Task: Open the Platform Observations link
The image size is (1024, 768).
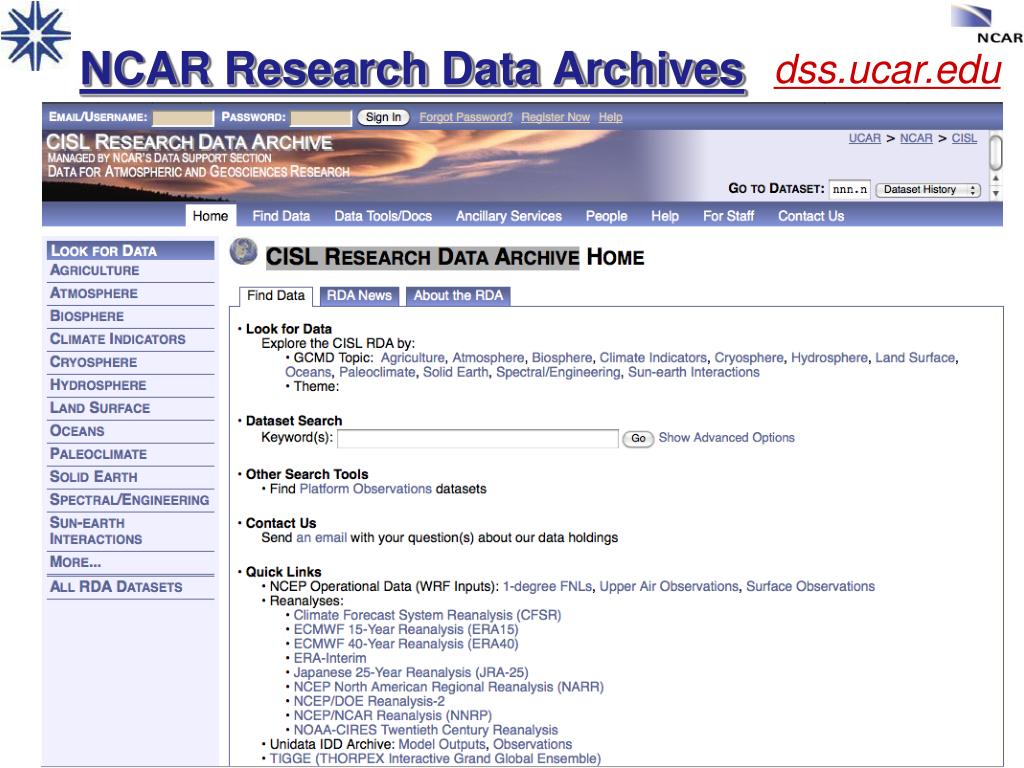Action: (365, 488)
